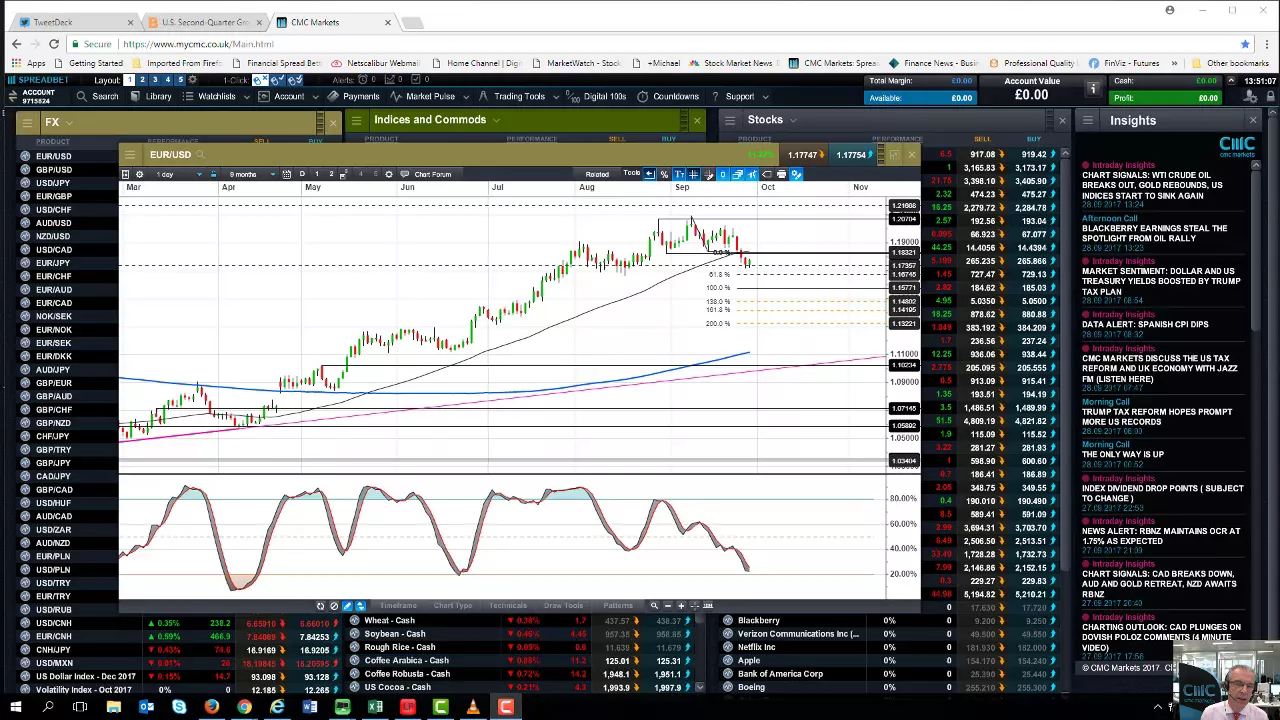Click the chart zoom in plus icon
The width and height of the screenshot is (1280, 720).
tap(681, 605)
